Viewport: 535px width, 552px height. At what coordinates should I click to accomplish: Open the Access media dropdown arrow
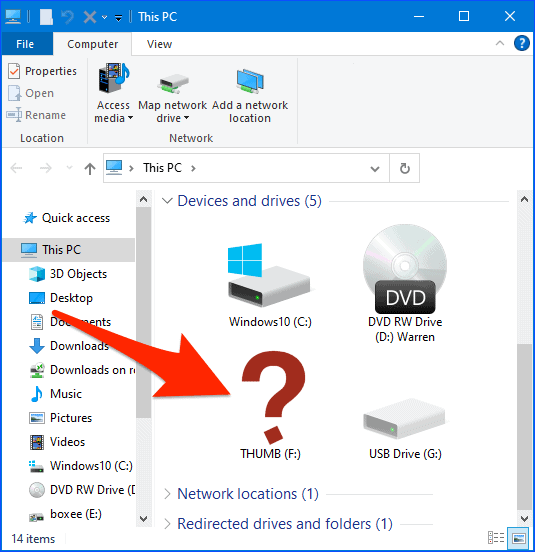[130, 118]
